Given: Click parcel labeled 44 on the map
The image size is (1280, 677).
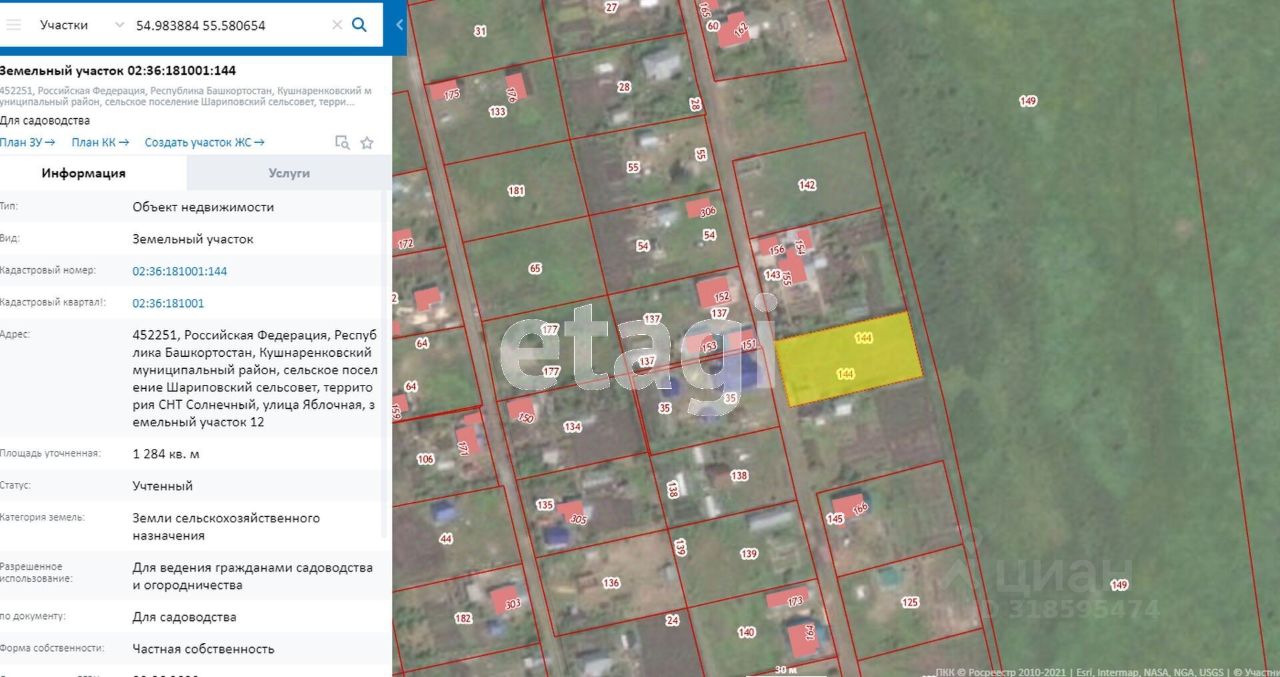Looking at the screenshot, I should (x=446, y=539).
